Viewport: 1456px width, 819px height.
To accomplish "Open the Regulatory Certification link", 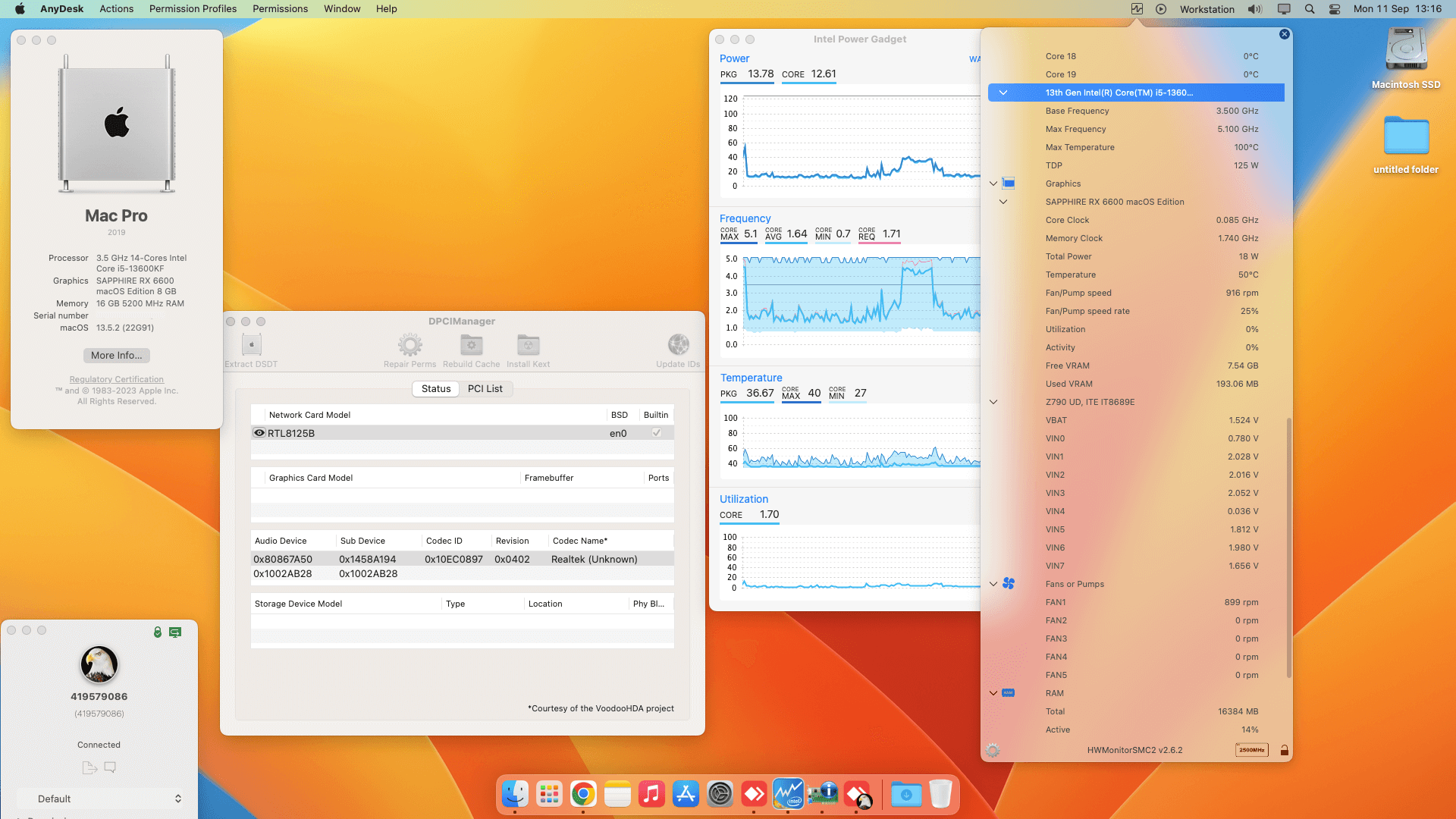I will pyautogui.click(x=116, y=379).
